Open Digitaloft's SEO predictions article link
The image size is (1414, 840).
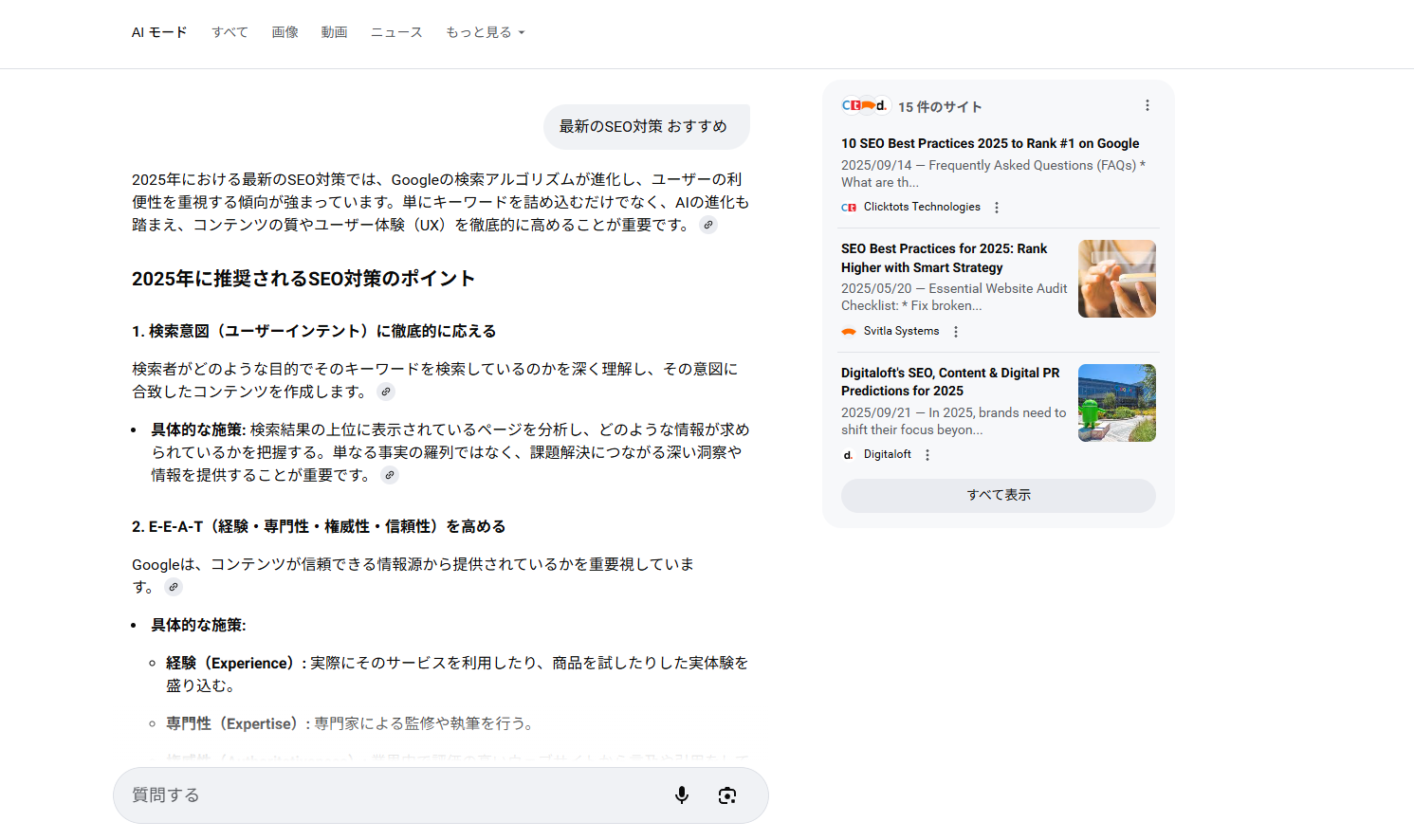[x=950, y=381]
